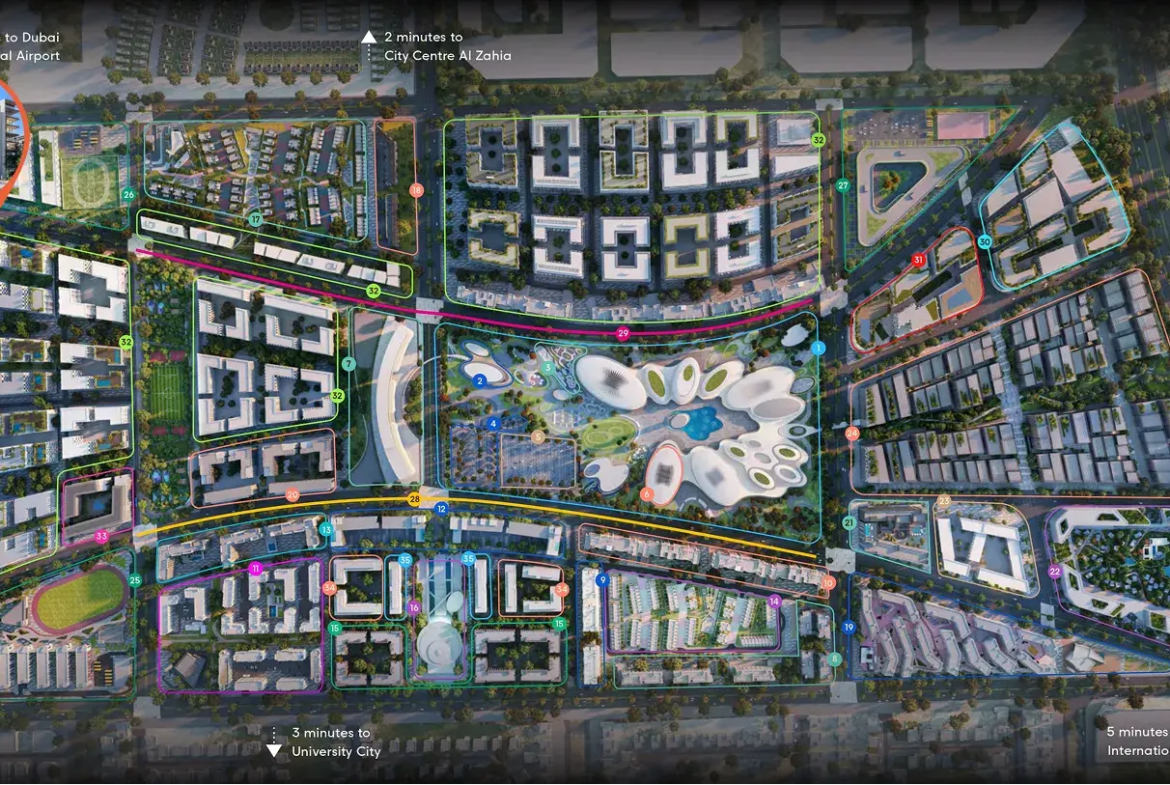
Task: Click the up arrow beside City Centre Al Zahia
Action: (368, 37)
